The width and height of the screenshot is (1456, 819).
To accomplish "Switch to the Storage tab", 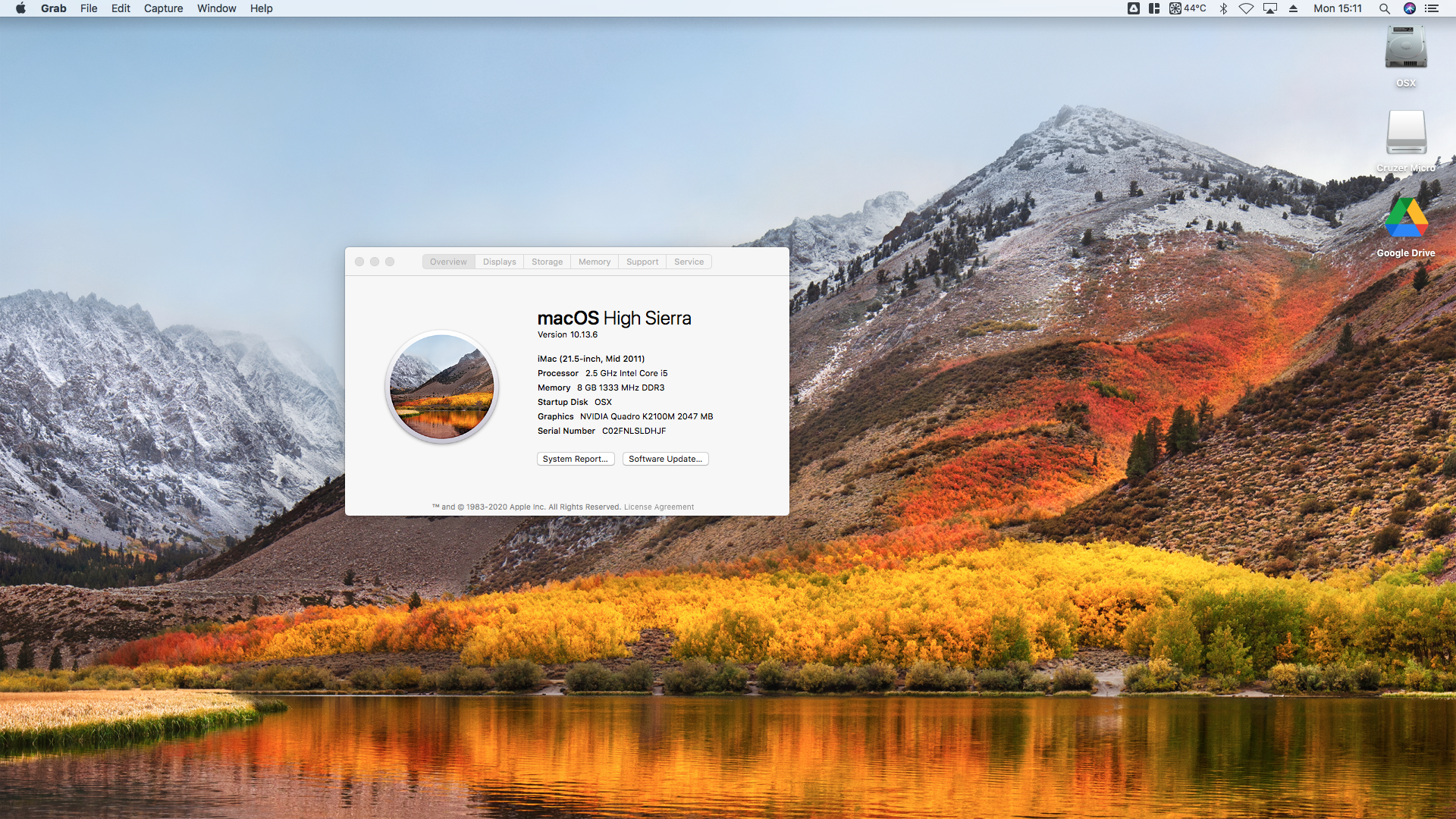I will coord(547,262).
